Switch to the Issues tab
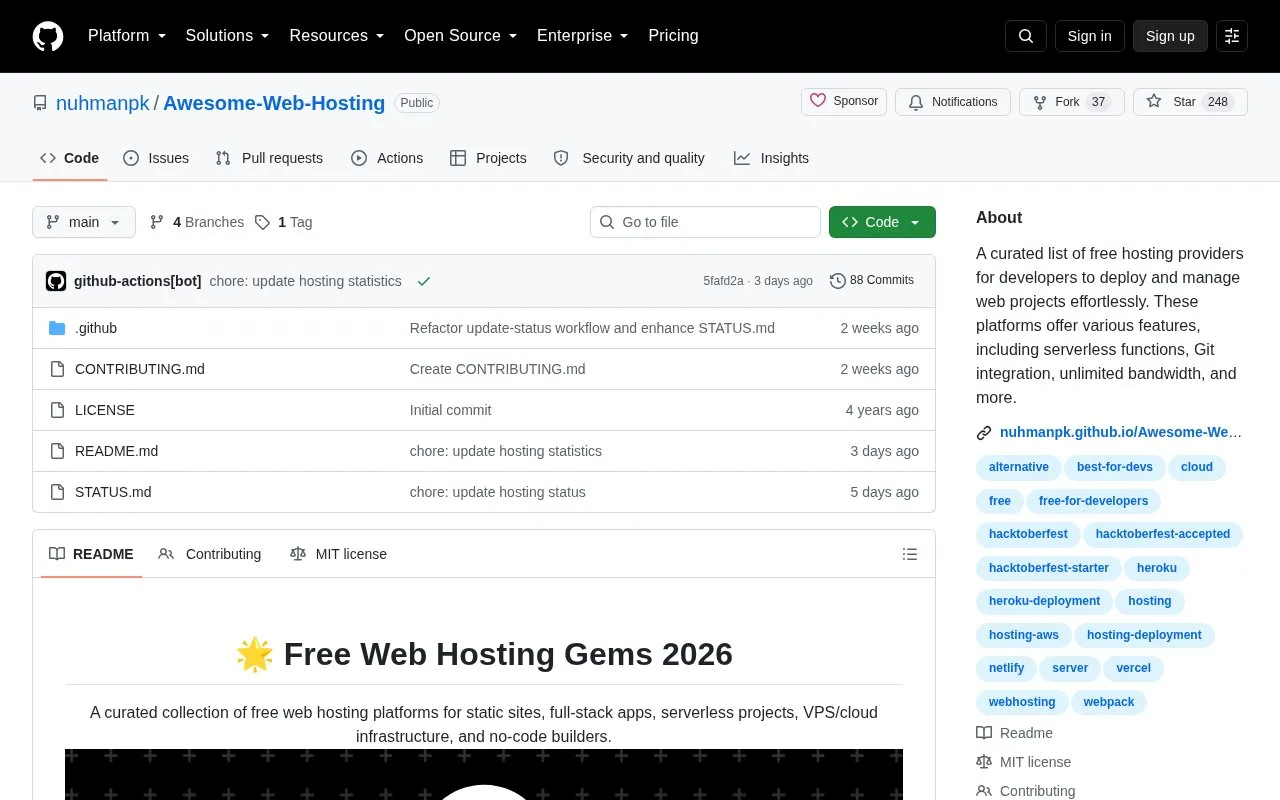This screenshot has height=800, width=1280. (x=156, y=158)
